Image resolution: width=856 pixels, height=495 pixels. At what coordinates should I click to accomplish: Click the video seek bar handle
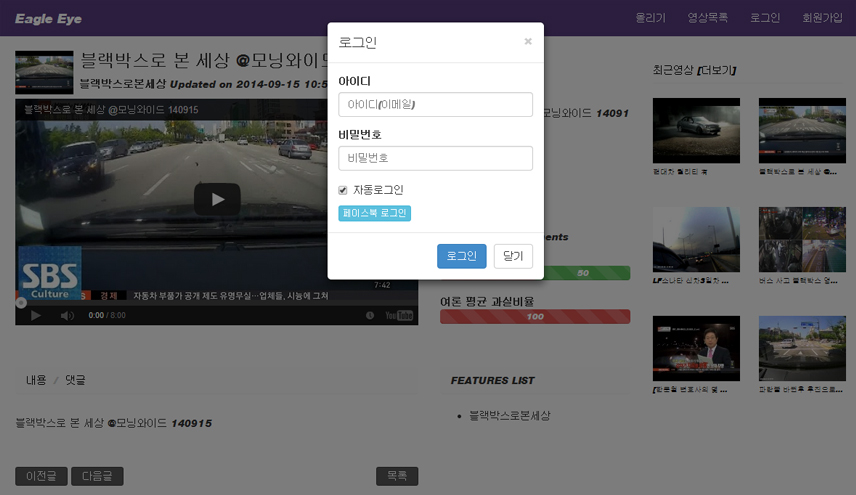click(19, 301)
